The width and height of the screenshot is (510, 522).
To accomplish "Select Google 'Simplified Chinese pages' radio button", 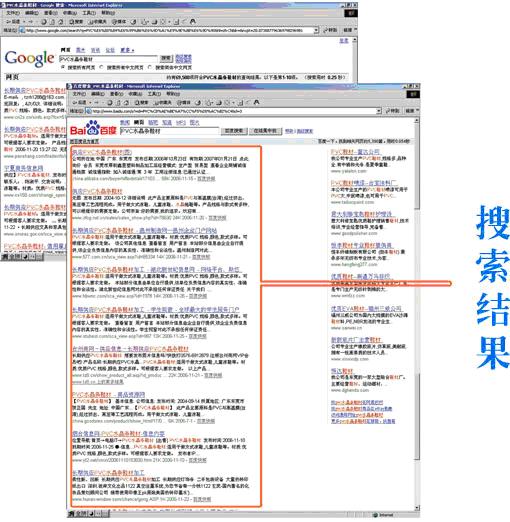I will click(x=150, y=67).
